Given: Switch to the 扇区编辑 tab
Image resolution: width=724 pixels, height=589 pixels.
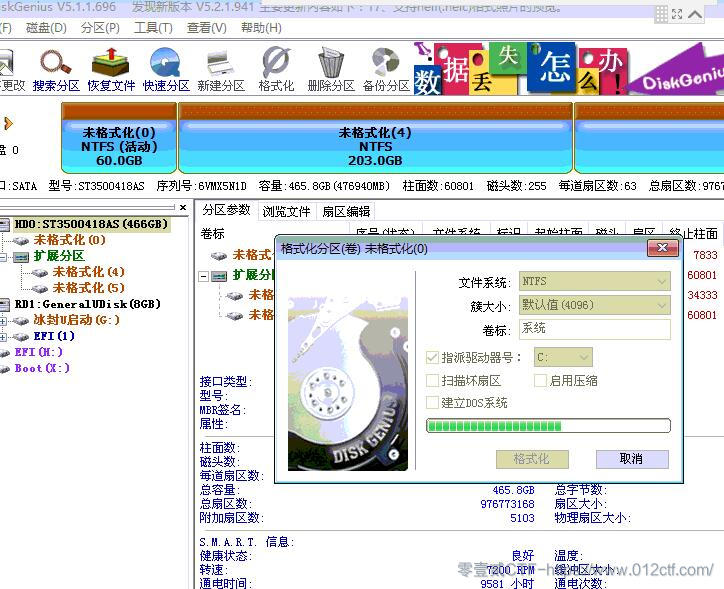Looking at the screenshot, I should [346, 211].
